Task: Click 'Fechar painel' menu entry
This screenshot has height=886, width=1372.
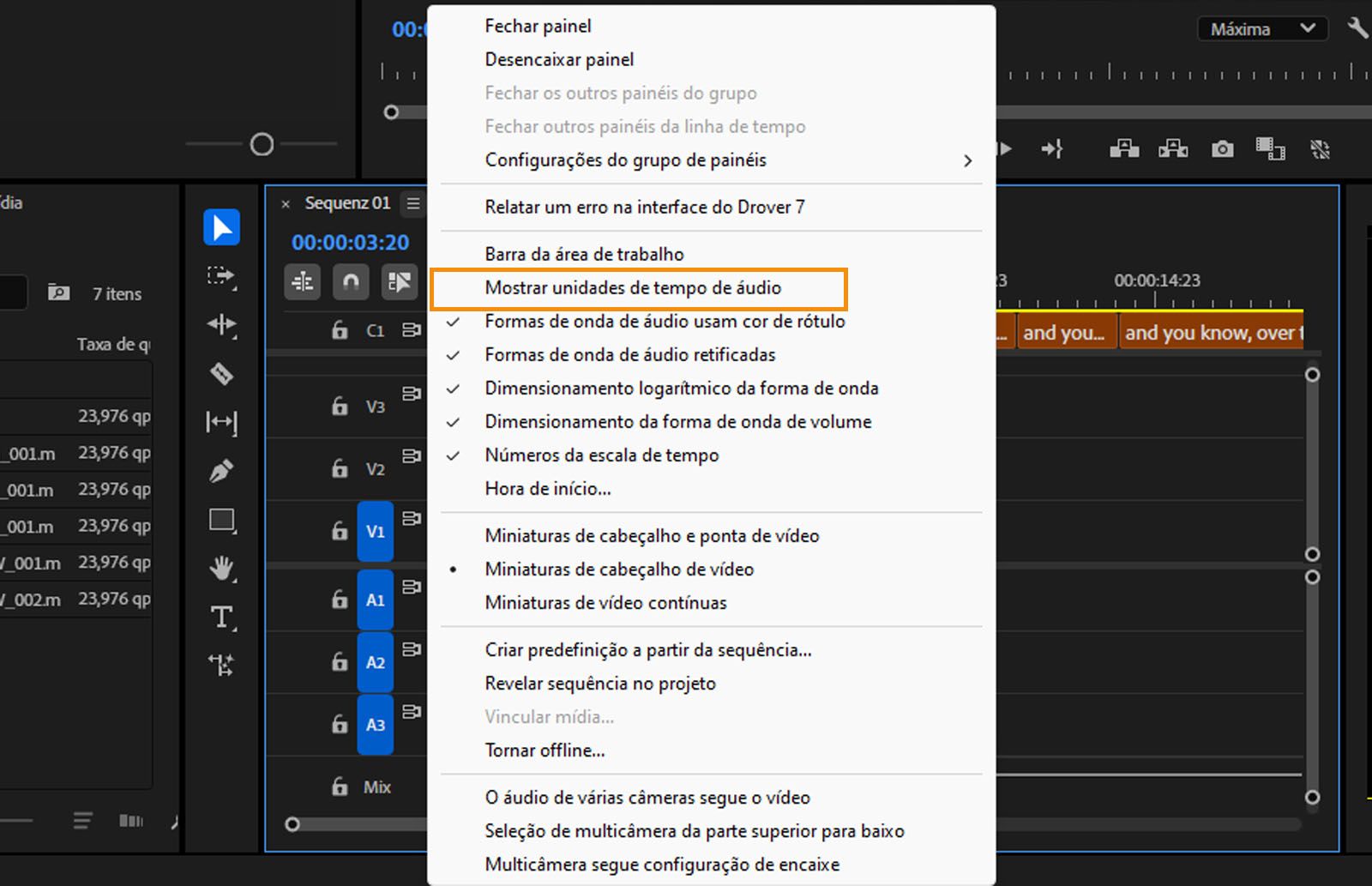Action: tap(538, 26)
